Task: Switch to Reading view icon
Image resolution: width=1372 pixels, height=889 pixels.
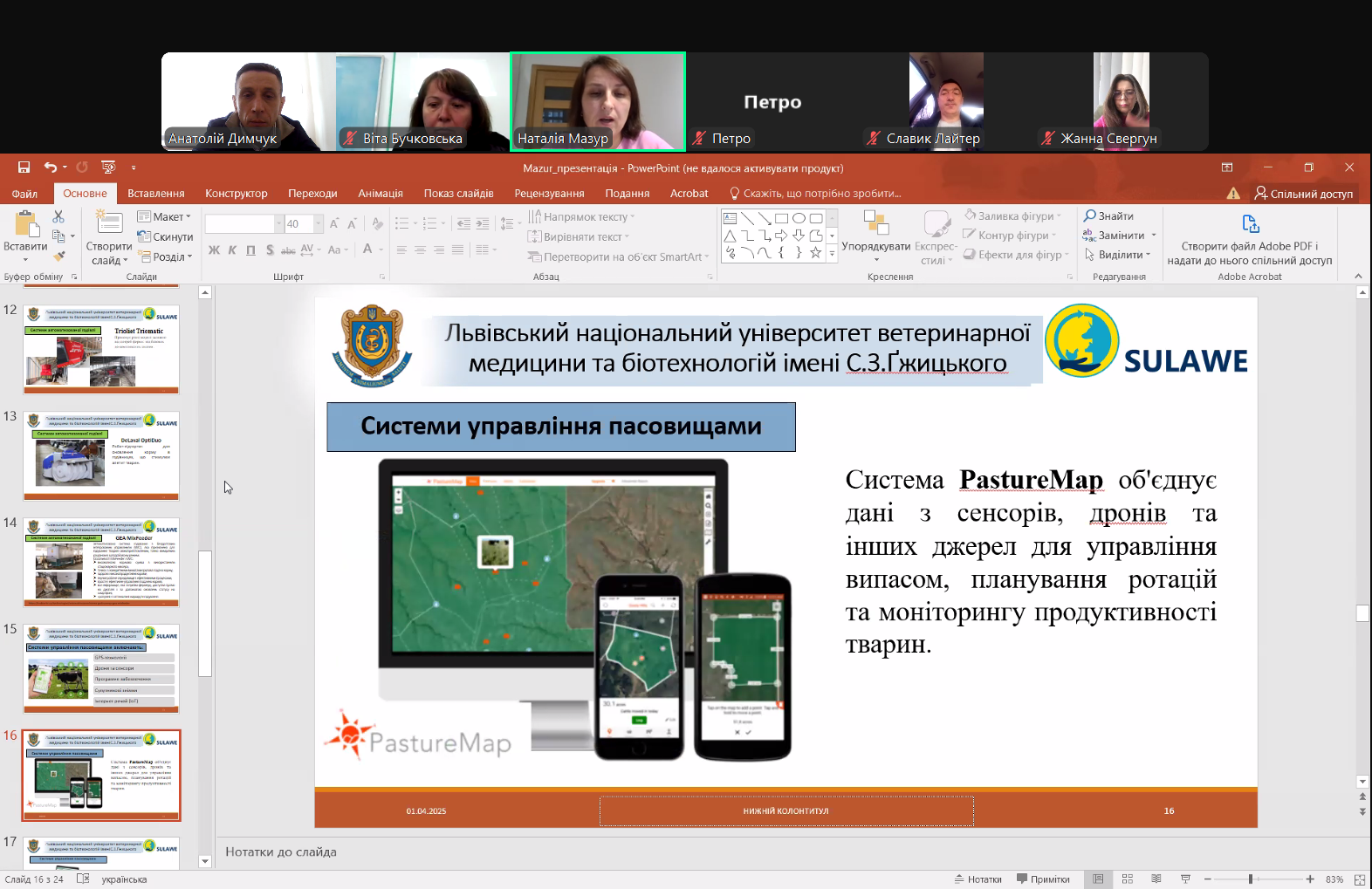Action: pos(1156,879)
